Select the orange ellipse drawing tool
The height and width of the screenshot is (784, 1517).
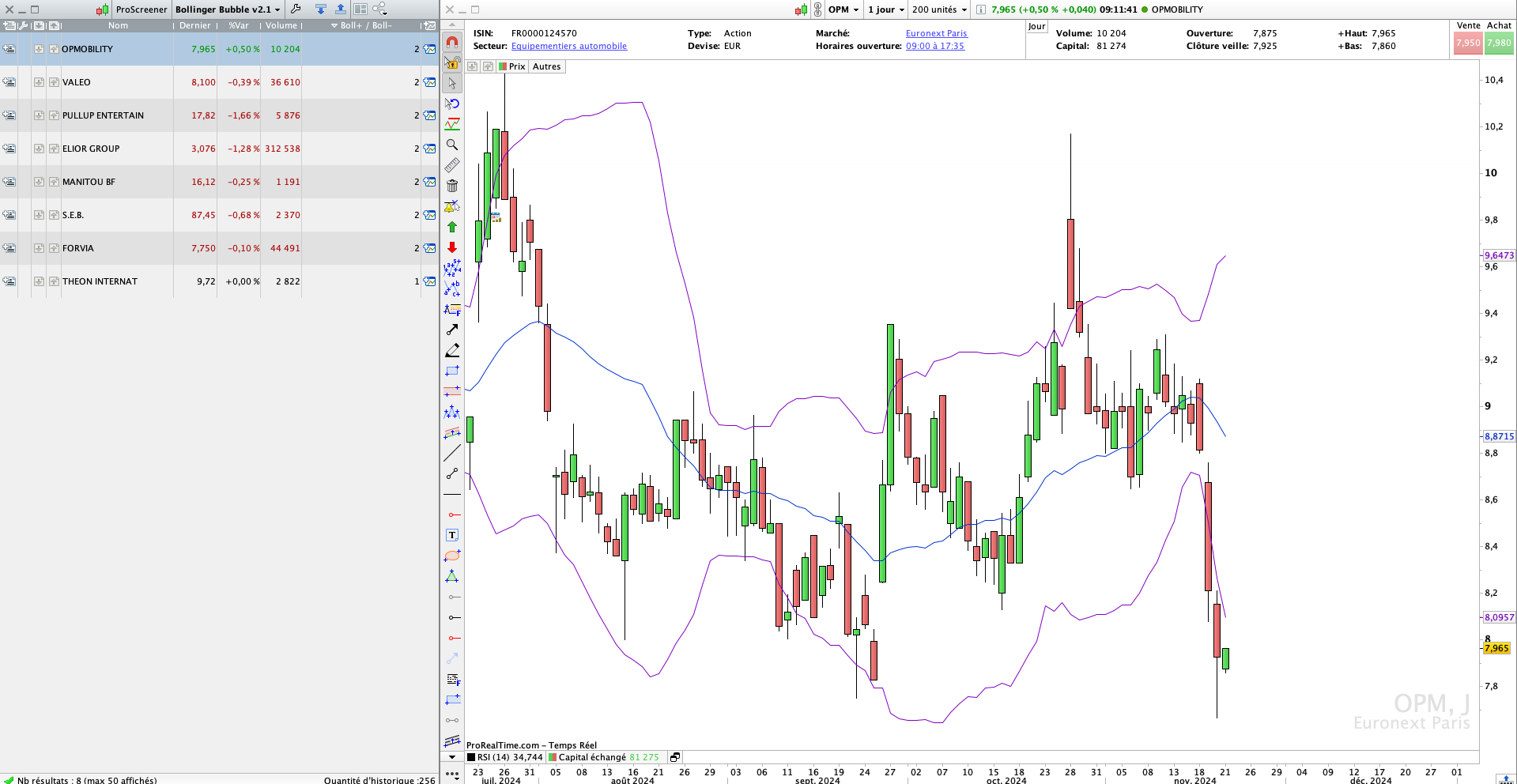pos(452,556)
